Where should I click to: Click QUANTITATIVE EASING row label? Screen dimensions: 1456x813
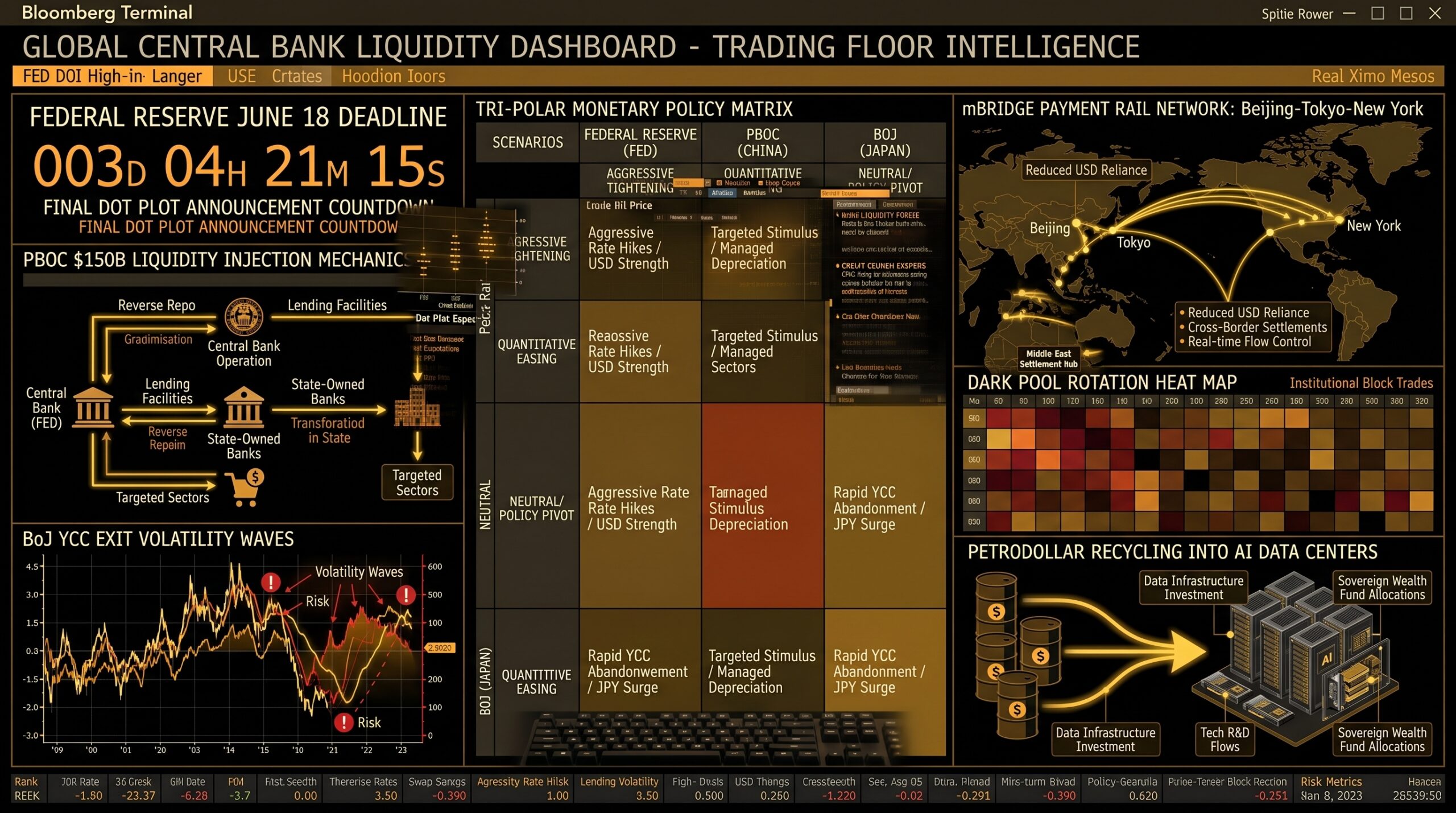(x=536, y=352)
